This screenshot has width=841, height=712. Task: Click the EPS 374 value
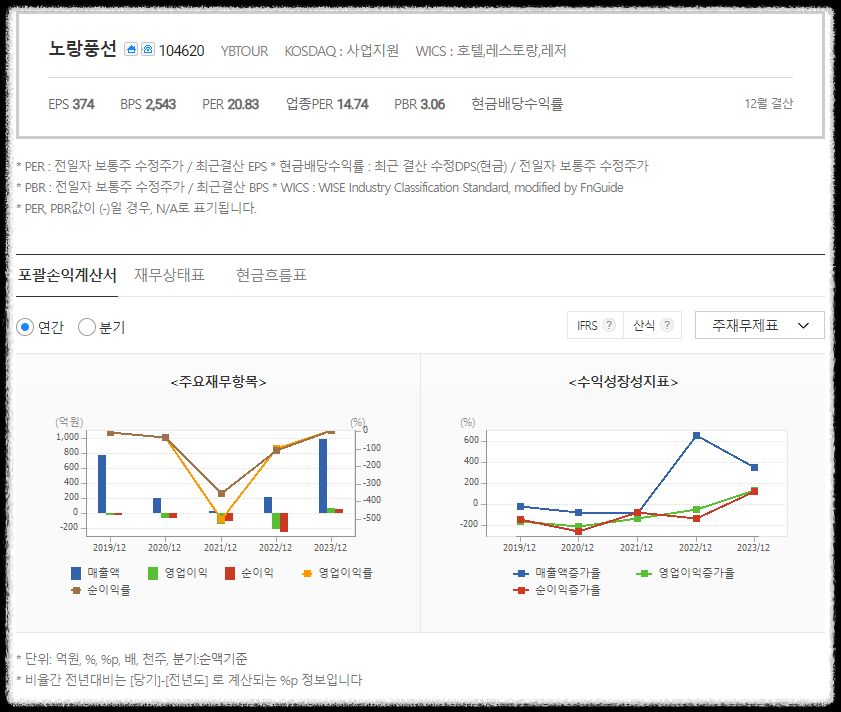[71, 104]
